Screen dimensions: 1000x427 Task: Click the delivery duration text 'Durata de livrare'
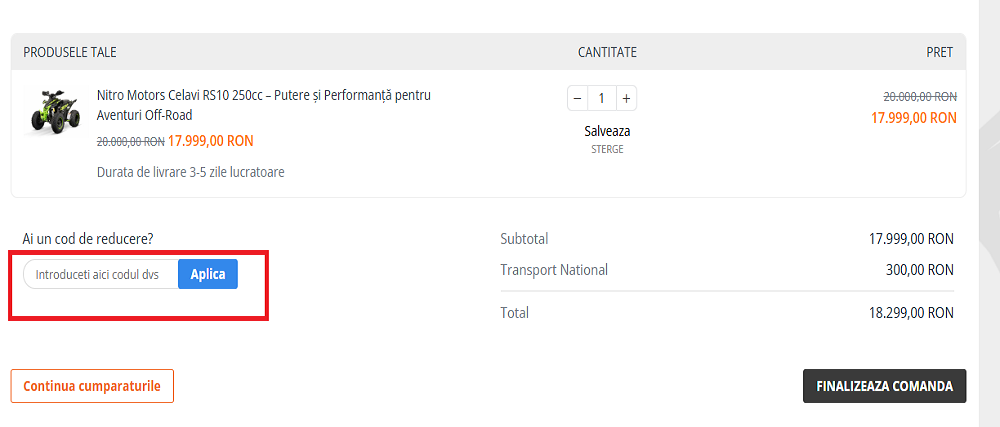pos(190,172)
